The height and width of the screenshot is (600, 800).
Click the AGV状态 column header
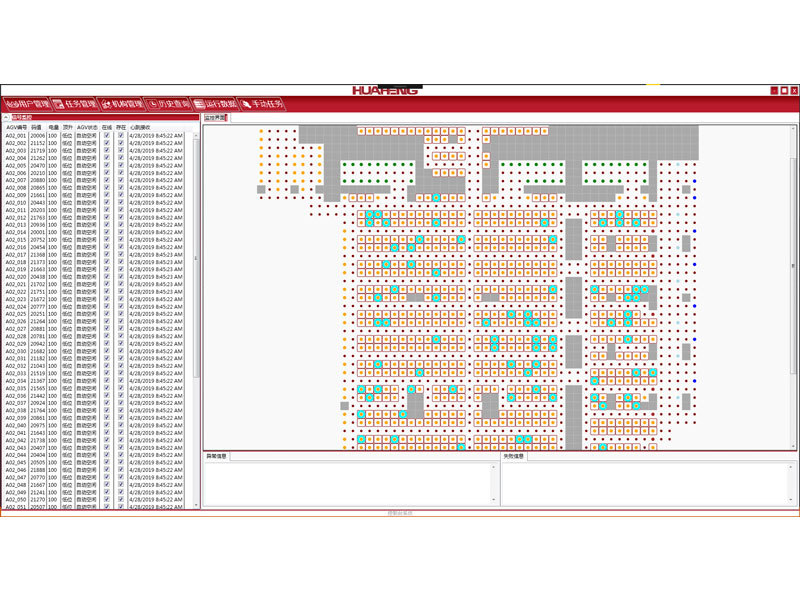[87, 128]
